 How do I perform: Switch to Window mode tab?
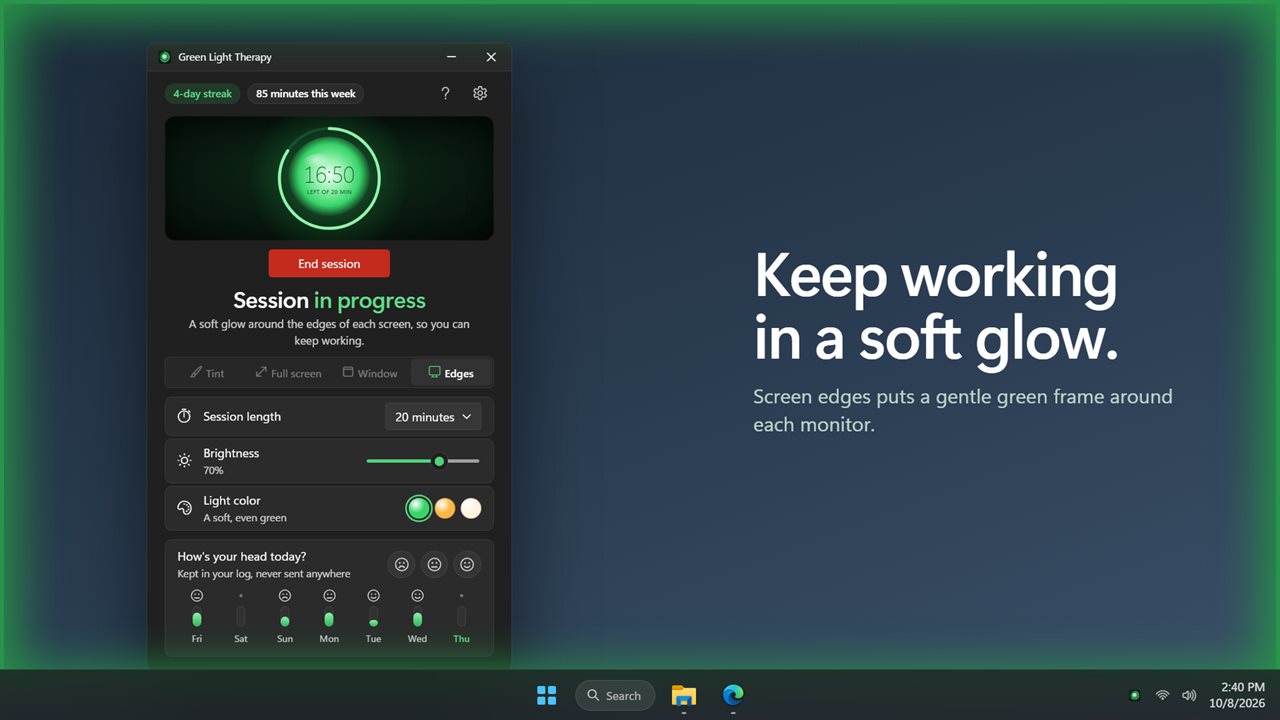[370, 373]
